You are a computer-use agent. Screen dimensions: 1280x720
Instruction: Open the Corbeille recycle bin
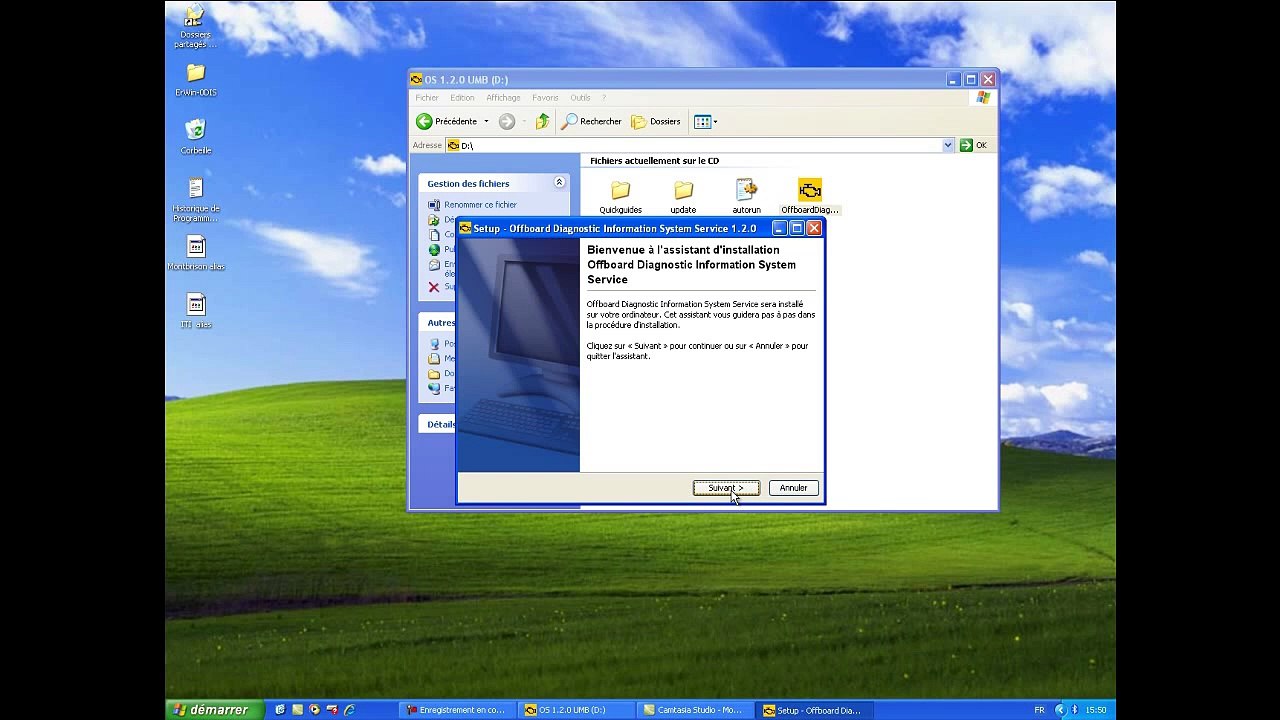tap(195, 137)
